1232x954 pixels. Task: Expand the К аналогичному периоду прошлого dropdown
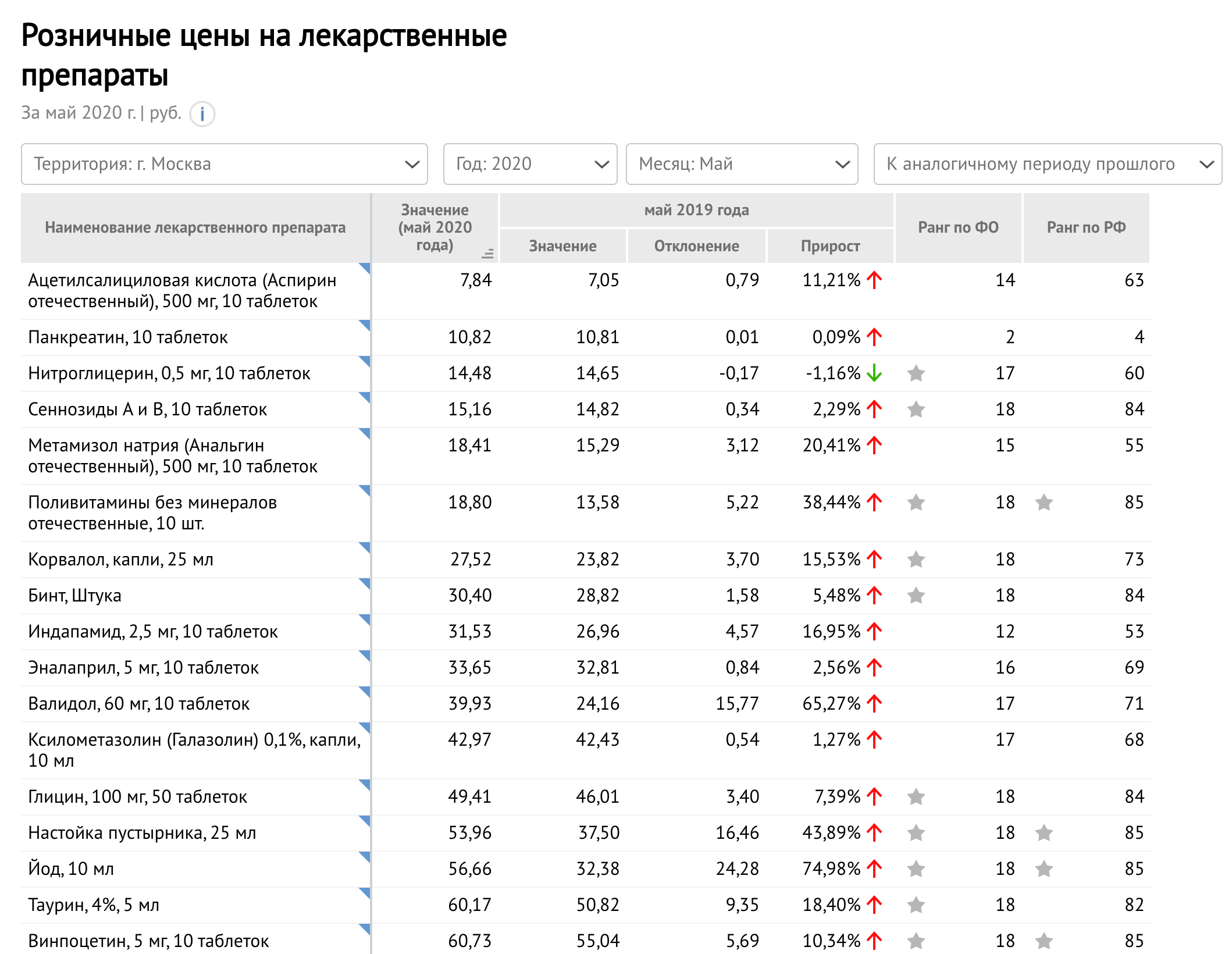tap(1048, 164)
